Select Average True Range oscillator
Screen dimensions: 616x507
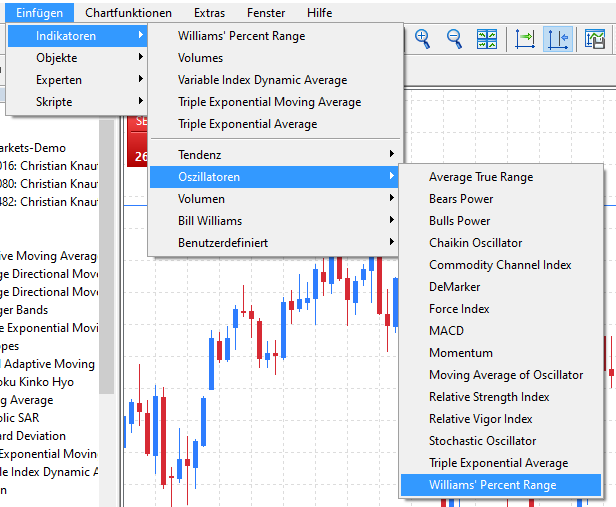501,177
